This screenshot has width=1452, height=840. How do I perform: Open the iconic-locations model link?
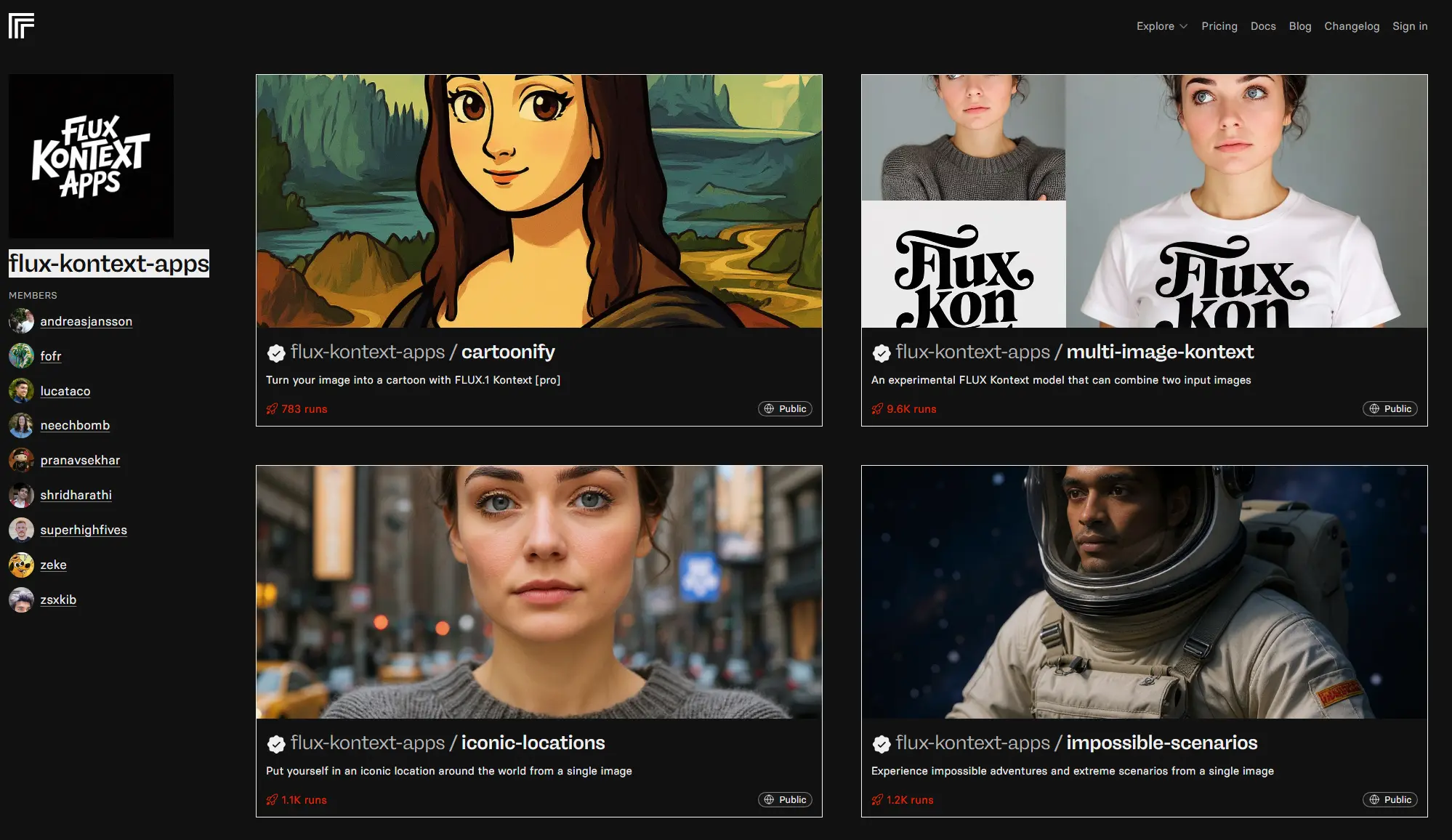pyautogui.click(x=533, y=743)
